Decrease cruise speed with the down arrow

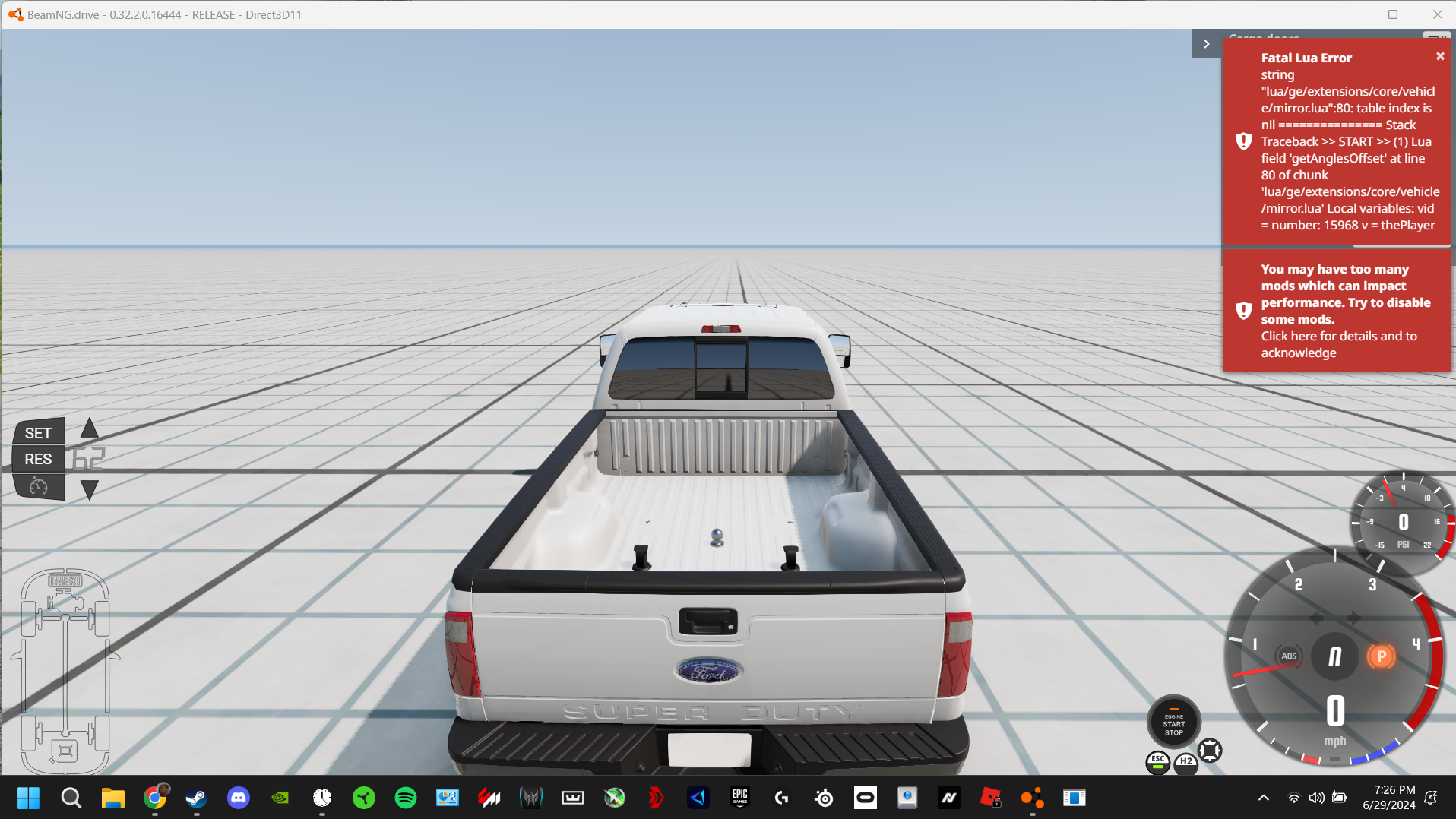click(89, 490)
